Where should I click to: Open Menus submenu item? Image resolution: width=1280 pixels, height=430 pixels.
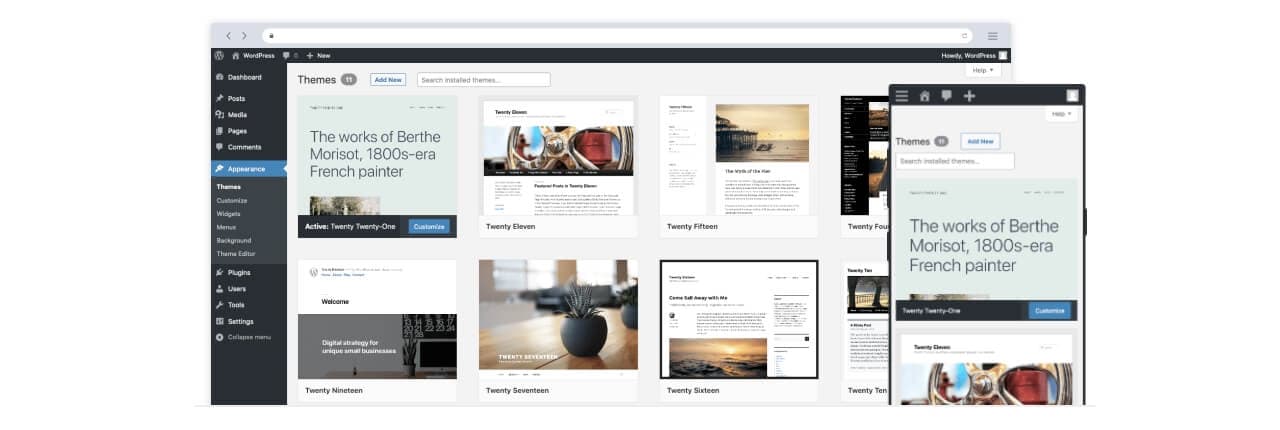pyautogui.click(x=227, y=227)
